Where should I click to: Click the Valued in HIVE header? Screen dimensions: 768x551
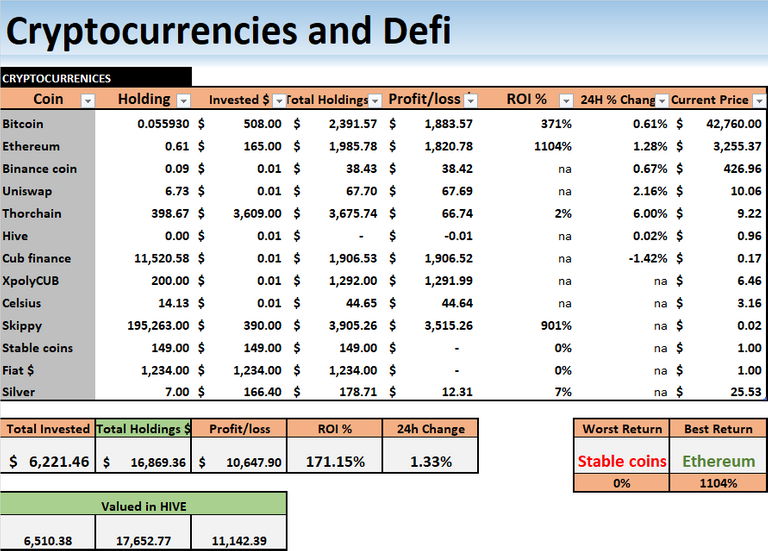coord(144,504)
